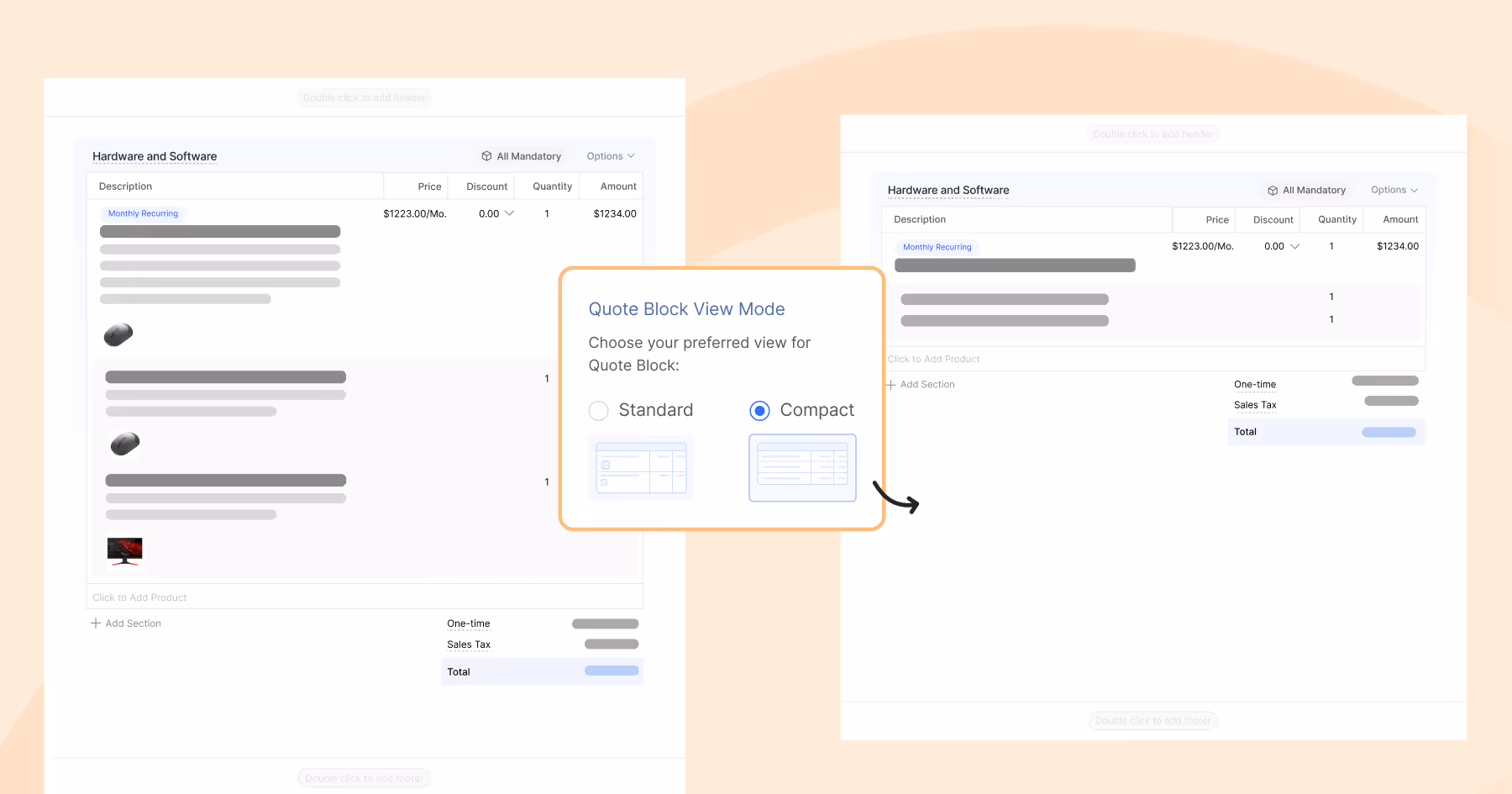
Task: Select the Compact radio button
Action: click(x=759, y=410)
